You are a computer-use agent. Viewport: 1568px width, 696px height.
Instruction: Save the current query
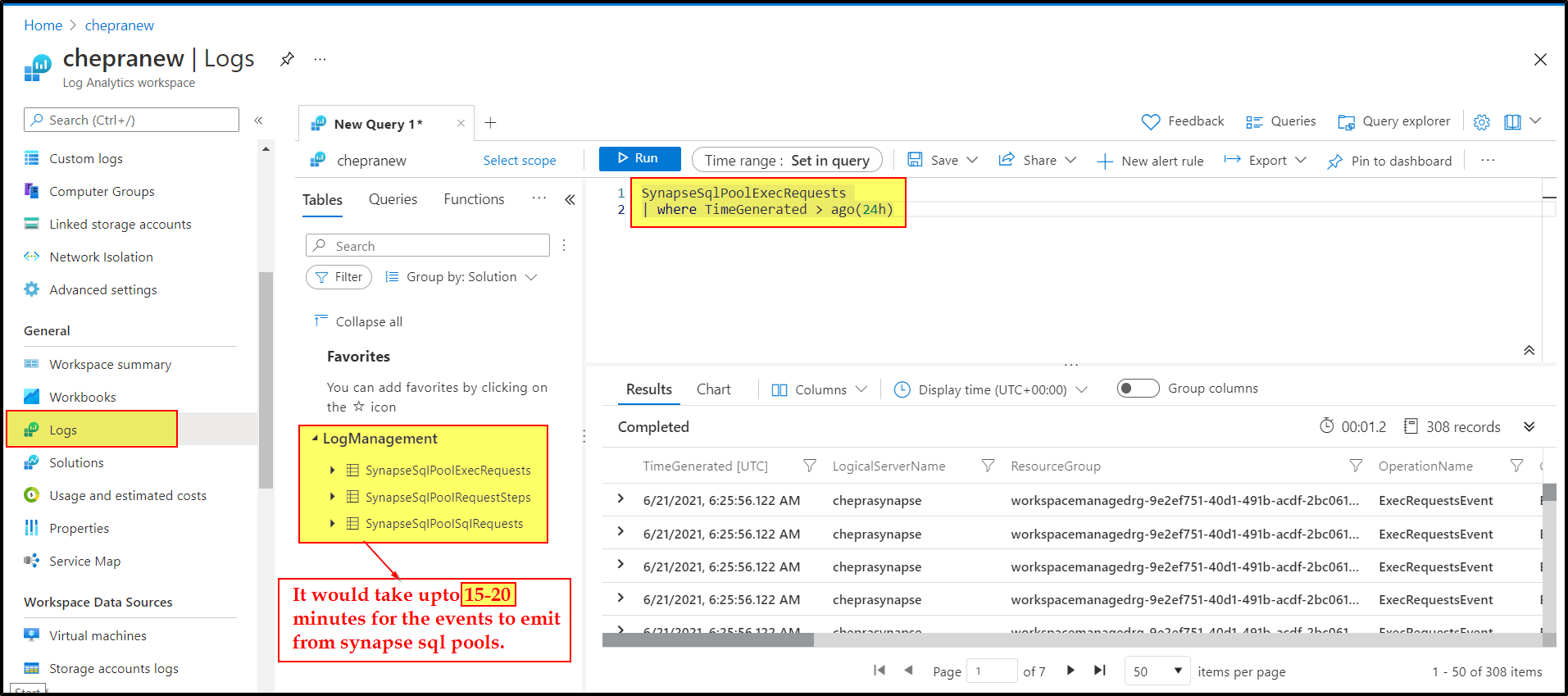(x=933, y=160)
